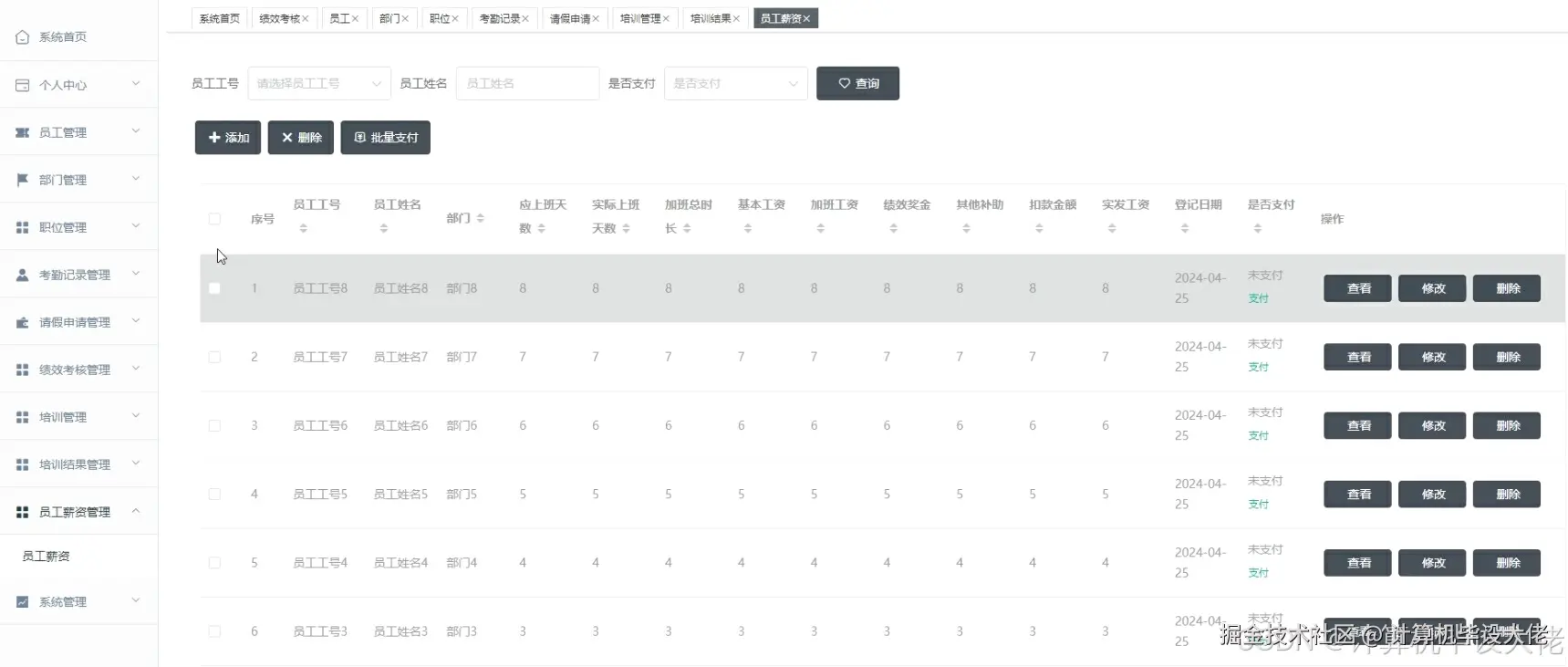
Task: Click the 支付 link for 员工工号7
Action: point(1259,367)
